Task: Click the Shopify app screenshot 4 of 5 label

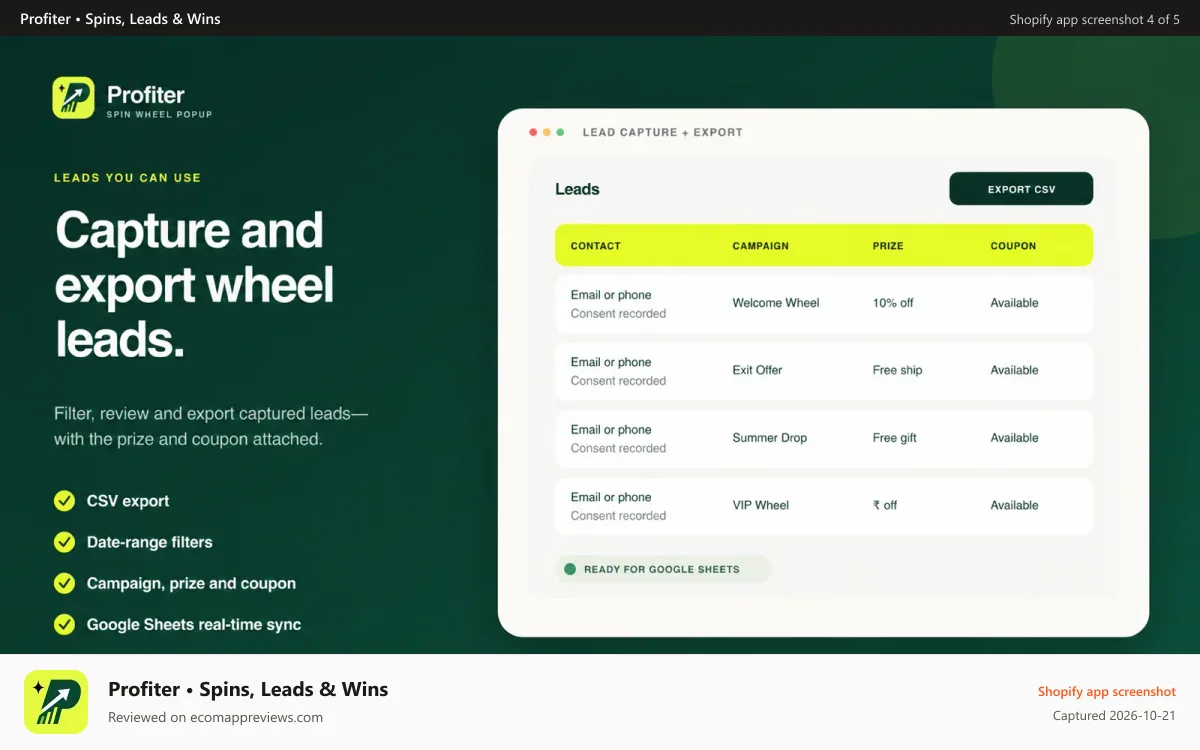Action: pyautogui.click(x=1095, y=19)
